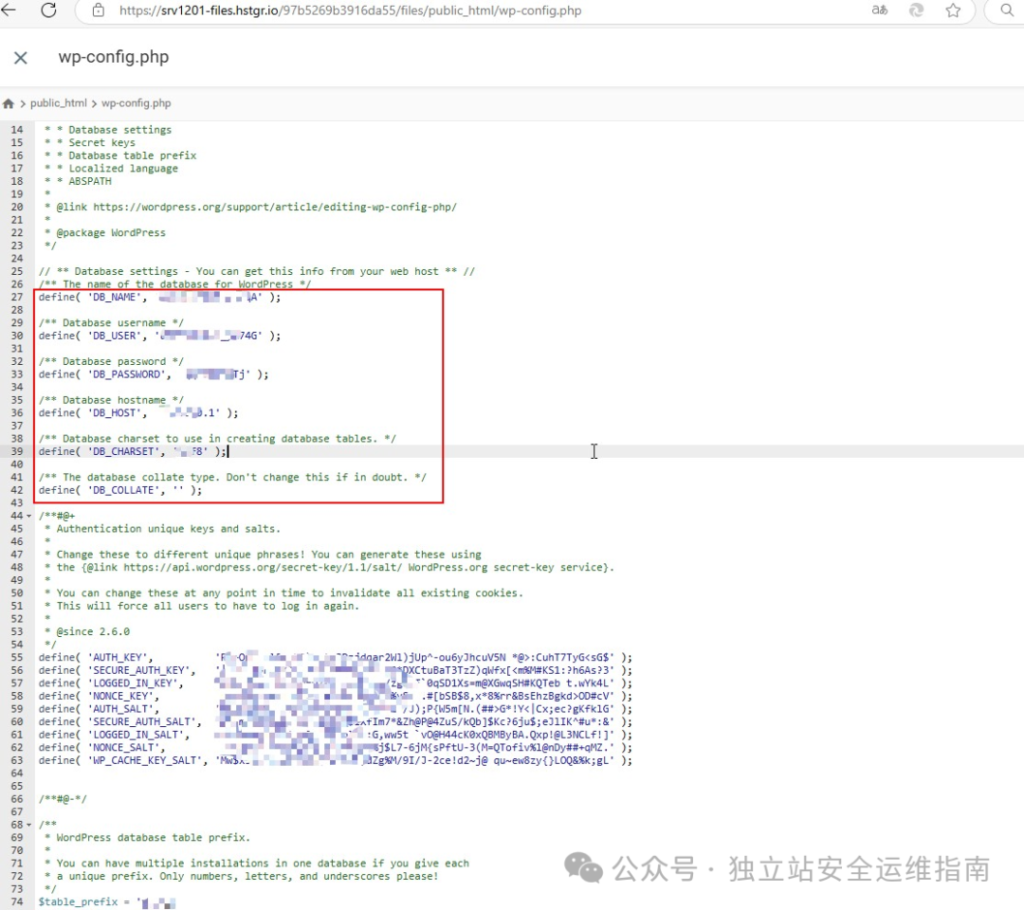Click the AUTH_KEY define line
Viewport: 1024px width, 910px height.
335,657
